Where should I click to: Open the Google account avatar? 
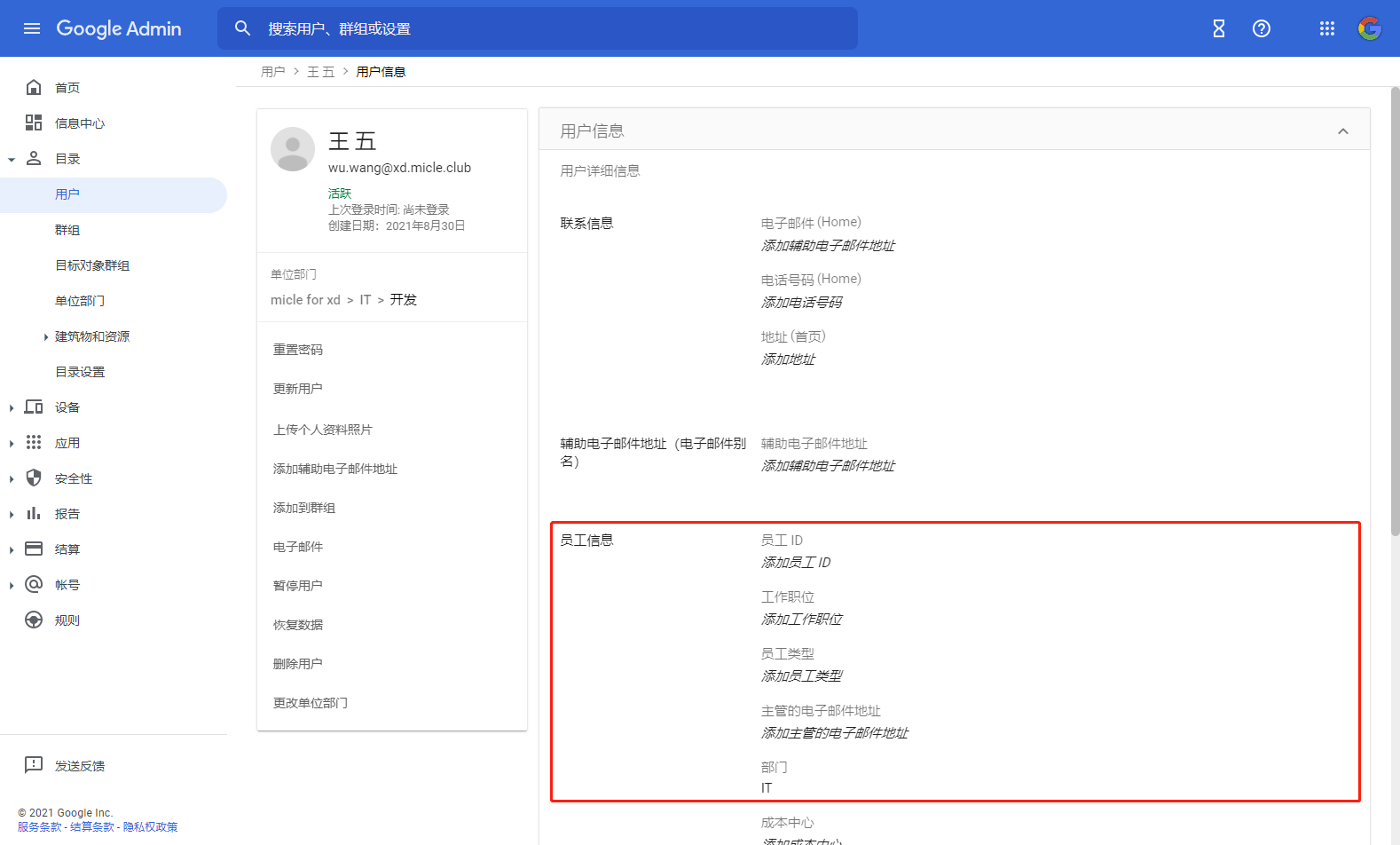tap(1370, 28)
